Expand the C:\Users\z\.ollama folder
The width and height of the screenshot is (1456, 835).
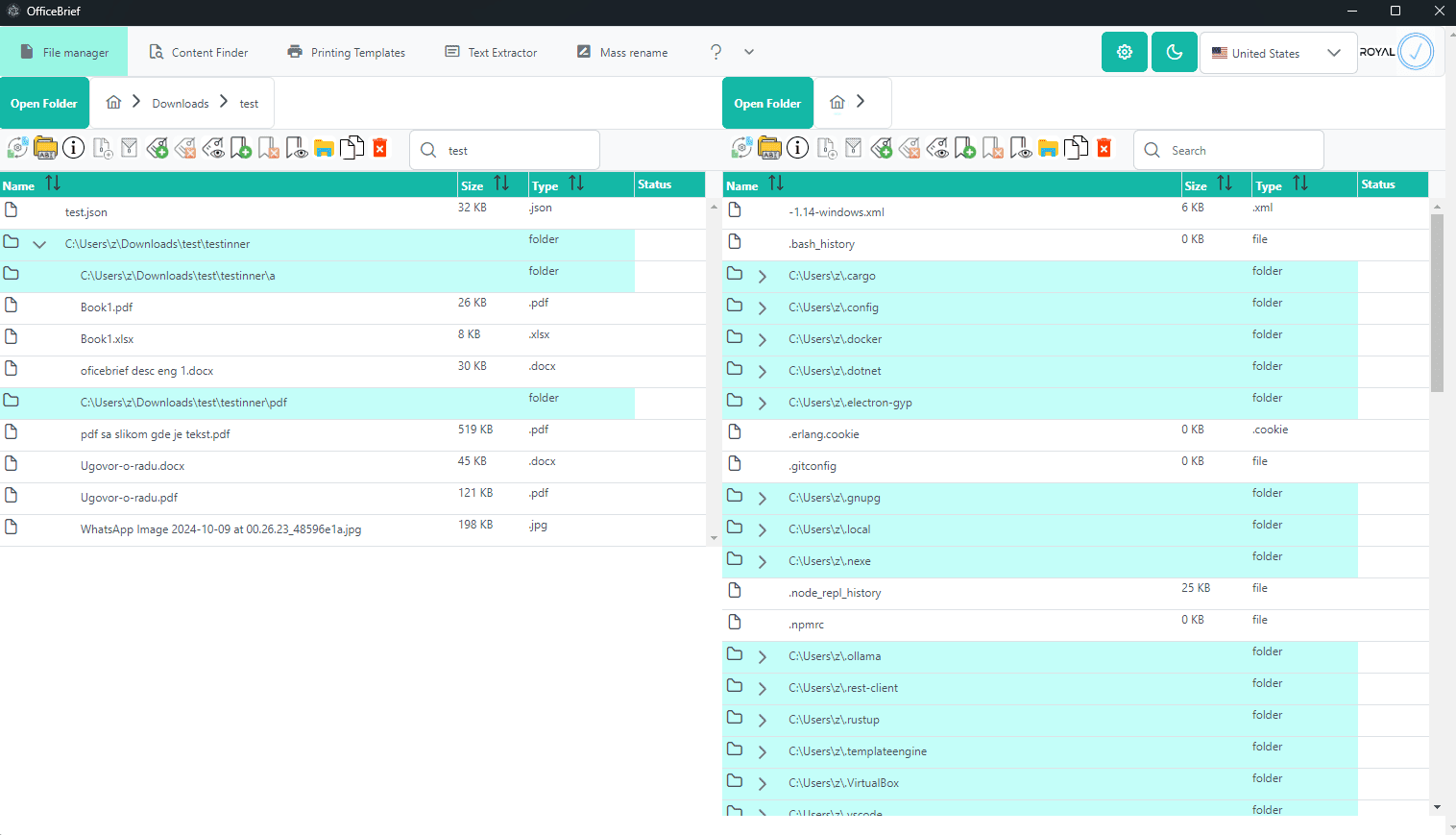(x=763, y=656)
